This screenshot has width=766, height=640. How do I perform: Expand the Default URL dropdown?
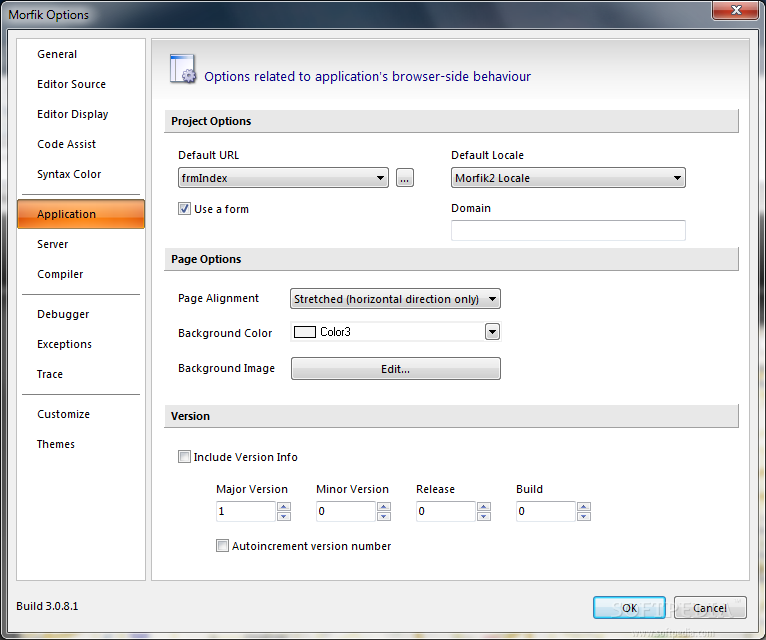click(283, 178)
